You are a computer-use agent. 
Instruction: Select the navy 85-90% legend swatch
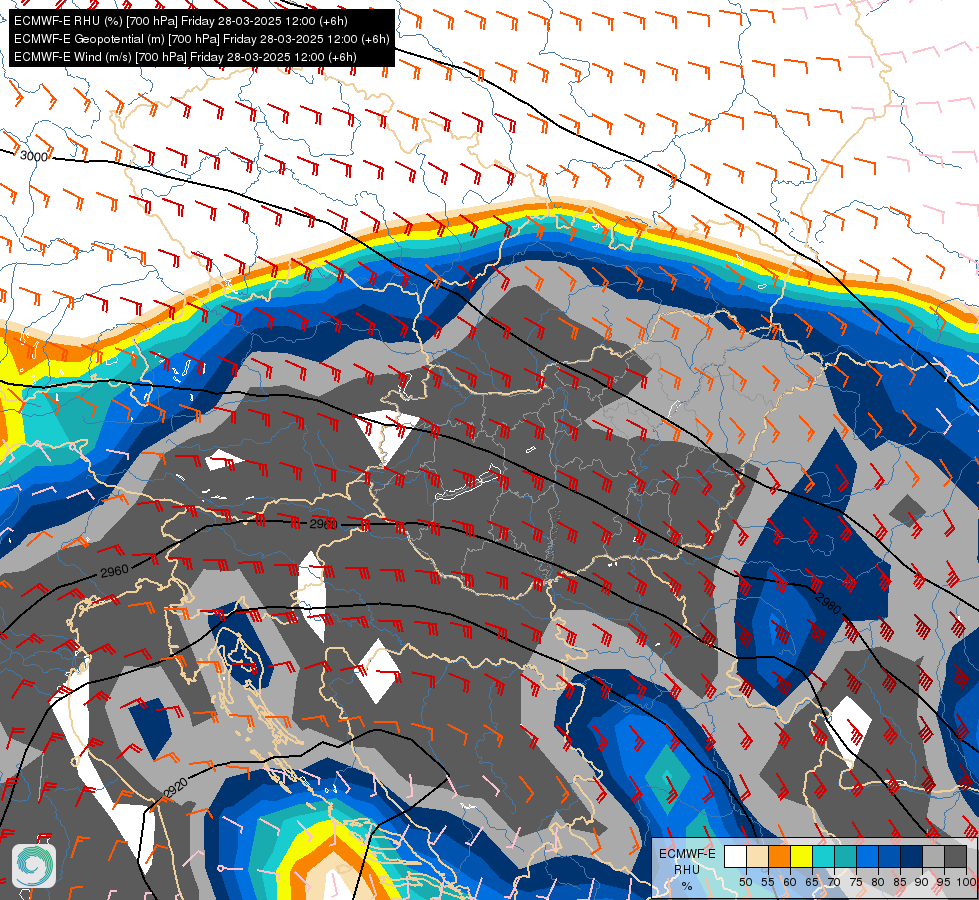coord(911,856)
